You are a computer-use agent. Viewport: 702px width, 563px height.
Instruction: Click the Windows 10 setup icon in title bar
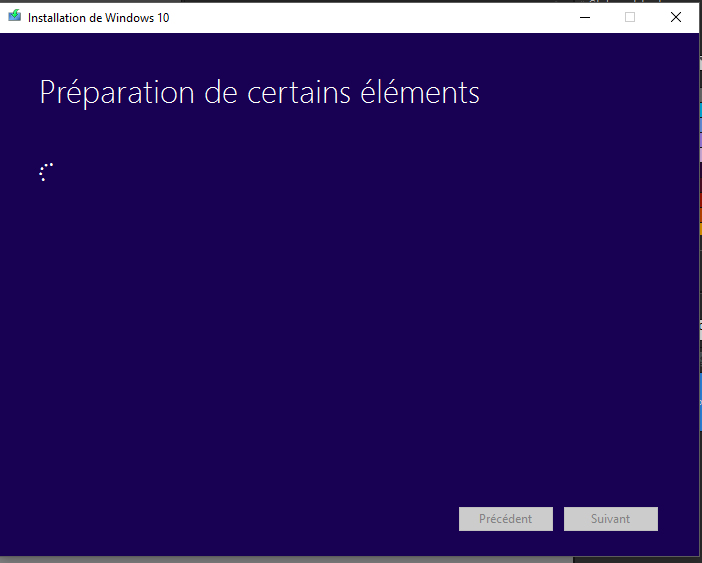14,16
